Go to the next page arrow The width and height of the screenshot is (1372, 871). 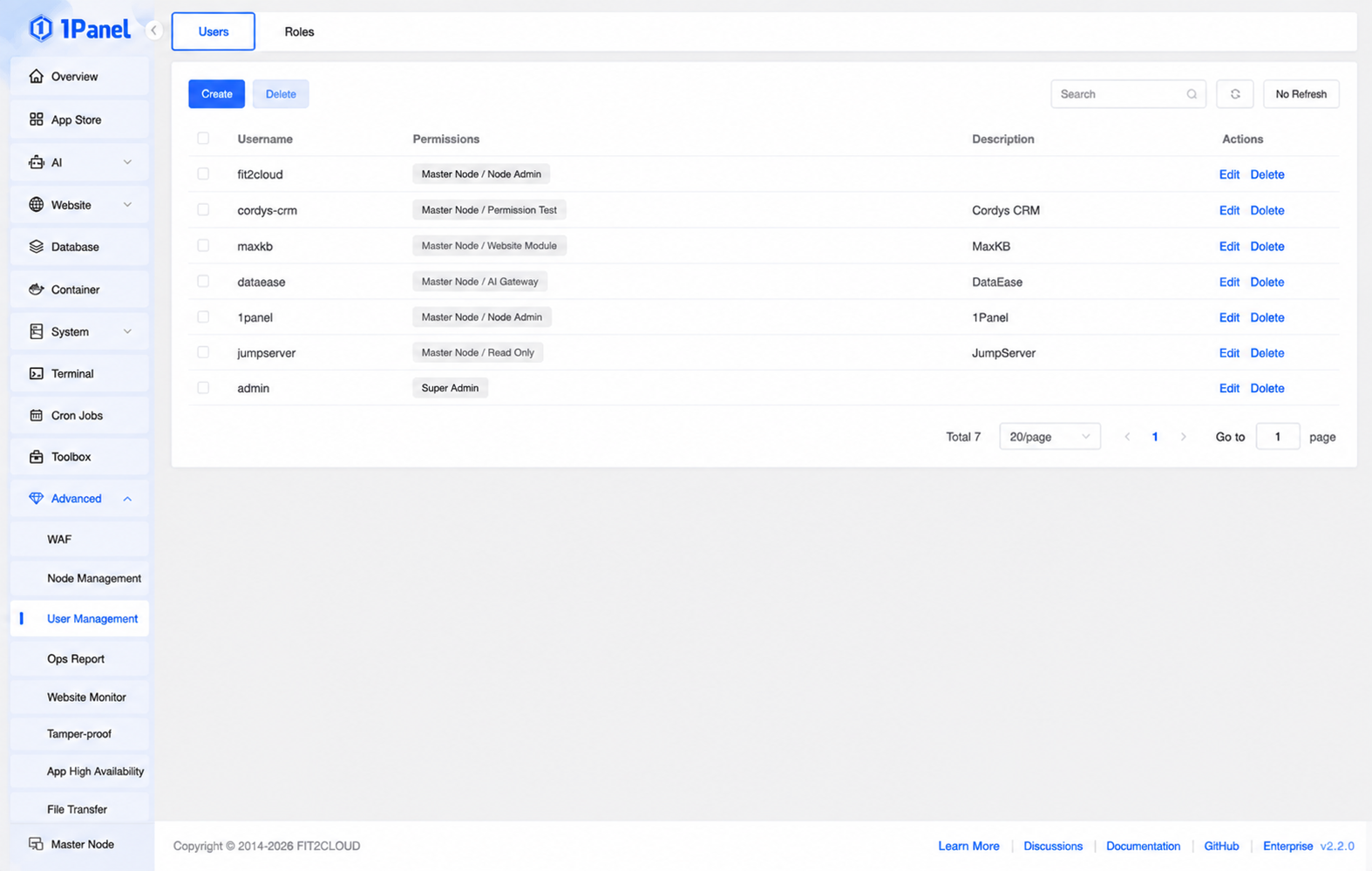coord(1183,437)
